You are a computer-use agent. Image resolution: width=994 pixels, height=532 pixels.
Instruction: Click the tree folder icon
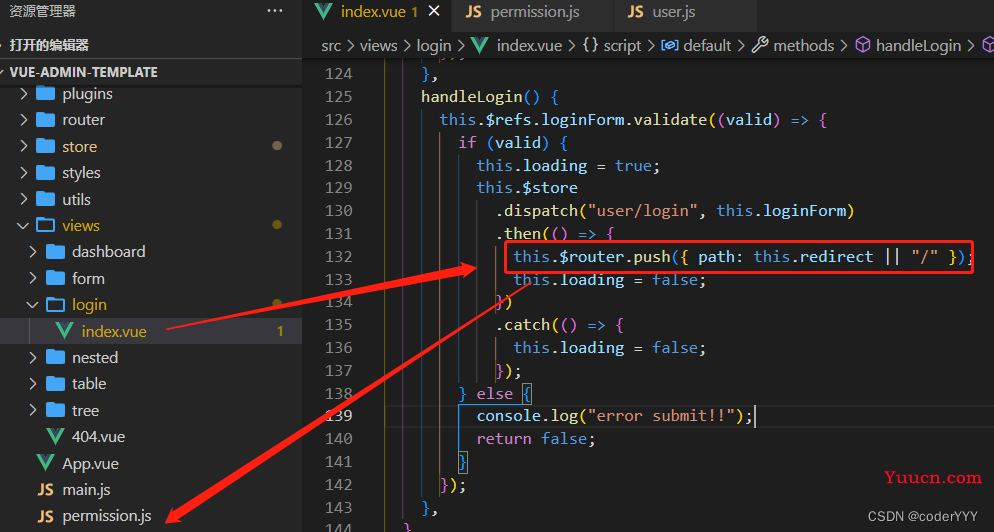click(55, 410)
